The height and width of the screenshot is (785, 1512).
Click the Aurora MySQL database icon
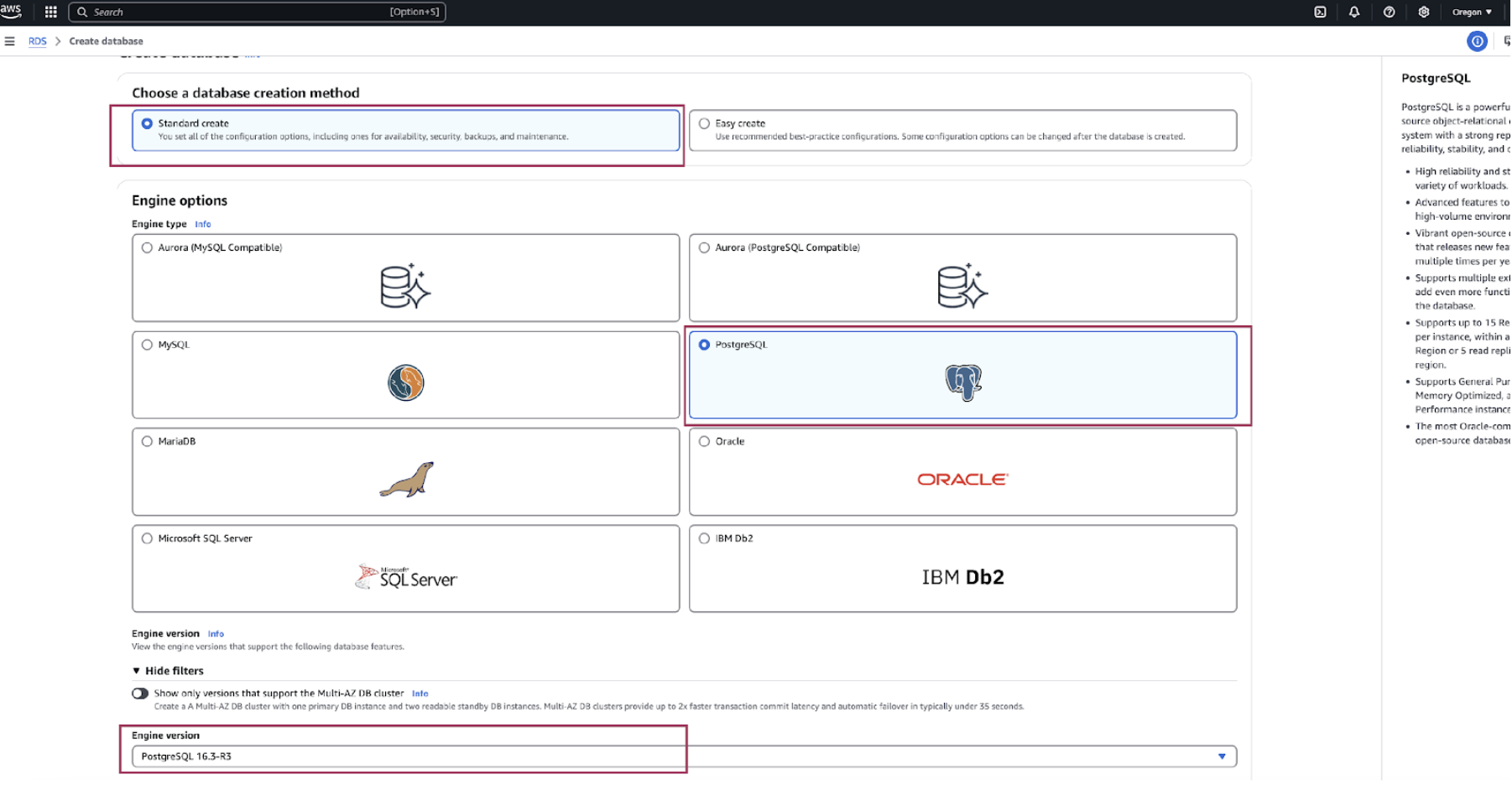pyautogui.click(x=405, y=286)
